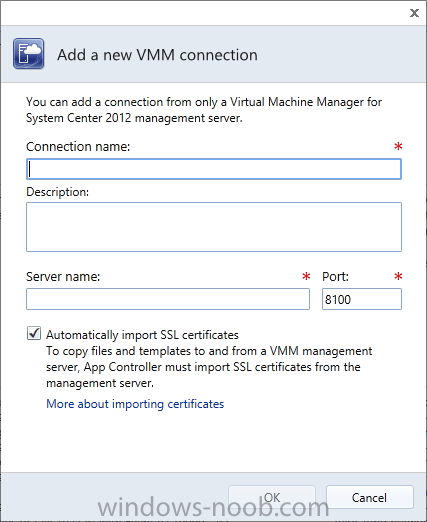Click inside the Description text box
427x522 pixels.
(x=214, y=227)
